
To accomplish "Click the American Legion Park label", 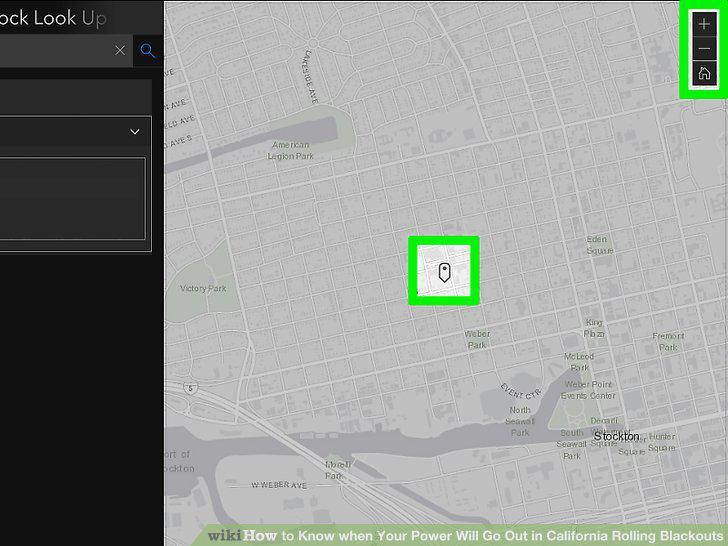I will tap(290, 150).
